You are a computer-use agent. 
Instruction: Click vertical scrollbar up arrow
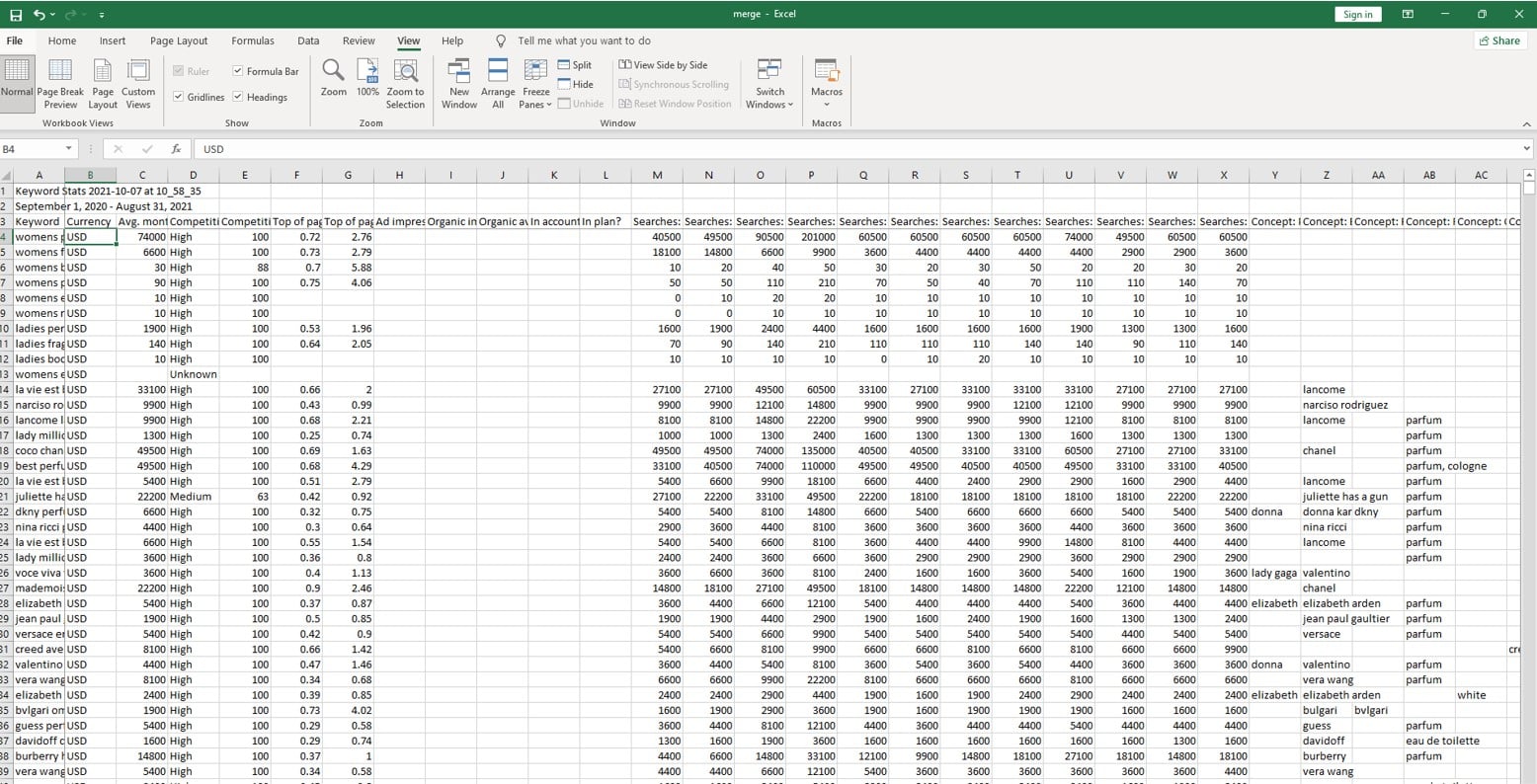[1529, 175]
